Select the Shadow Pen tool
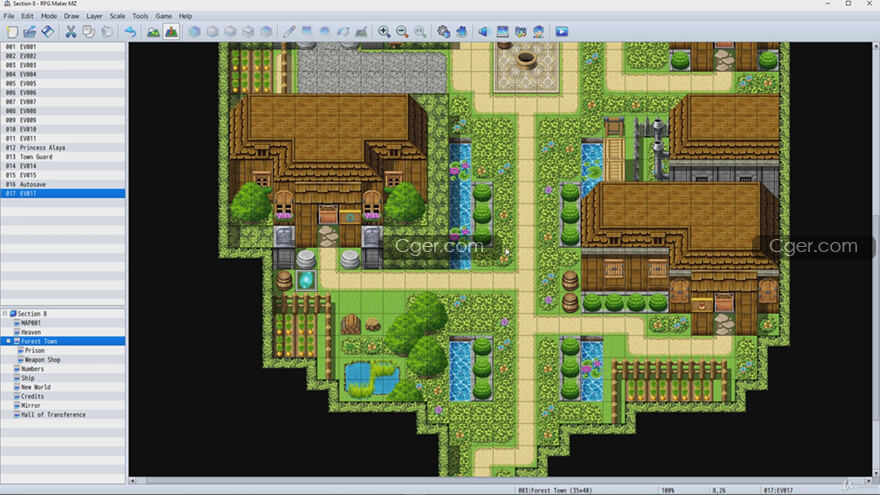The height and width of the screenshot is (495, 880). click(361, 31)
